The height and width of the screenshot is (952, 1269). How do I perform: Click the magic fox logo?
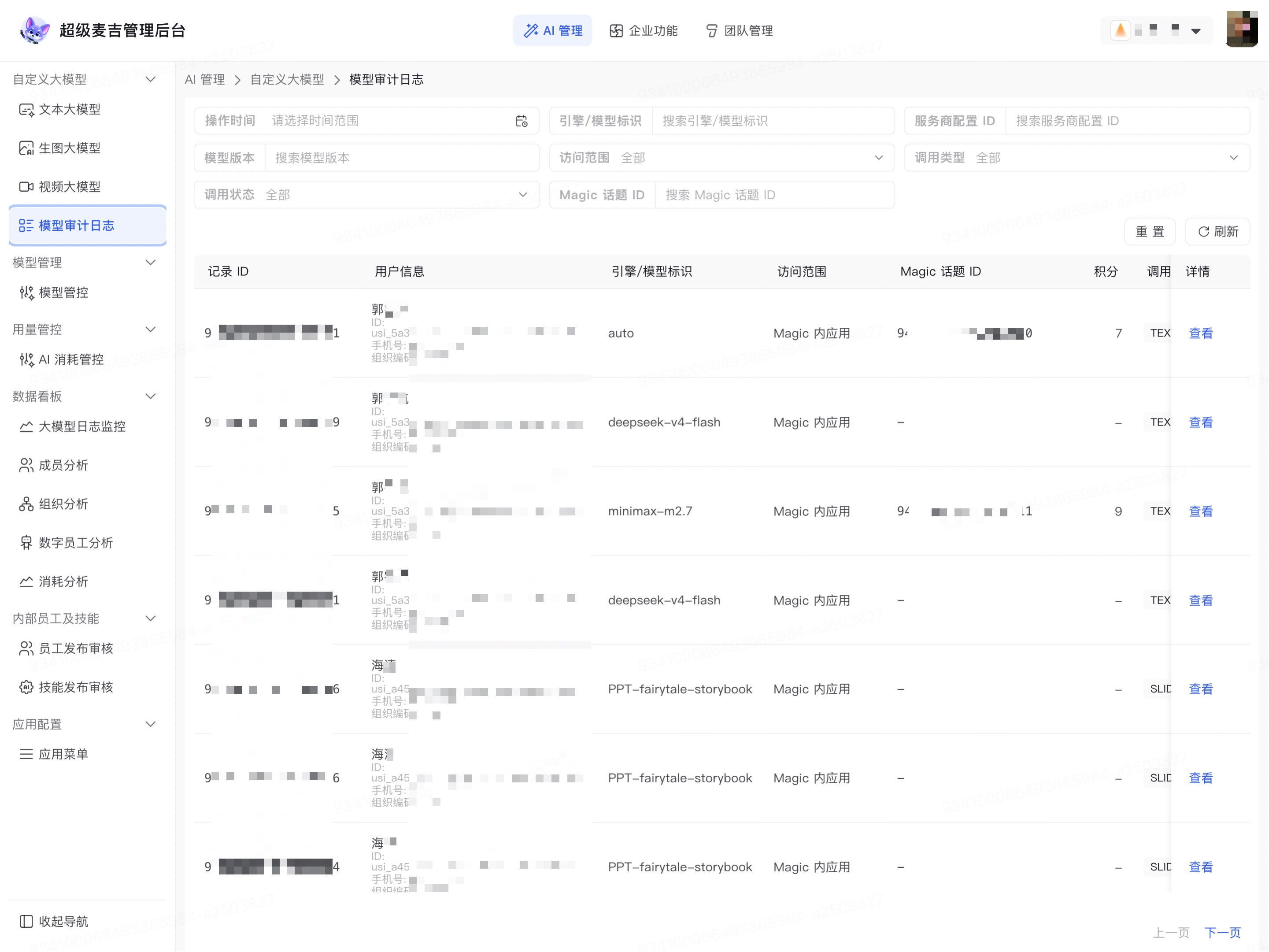[35, 30]
